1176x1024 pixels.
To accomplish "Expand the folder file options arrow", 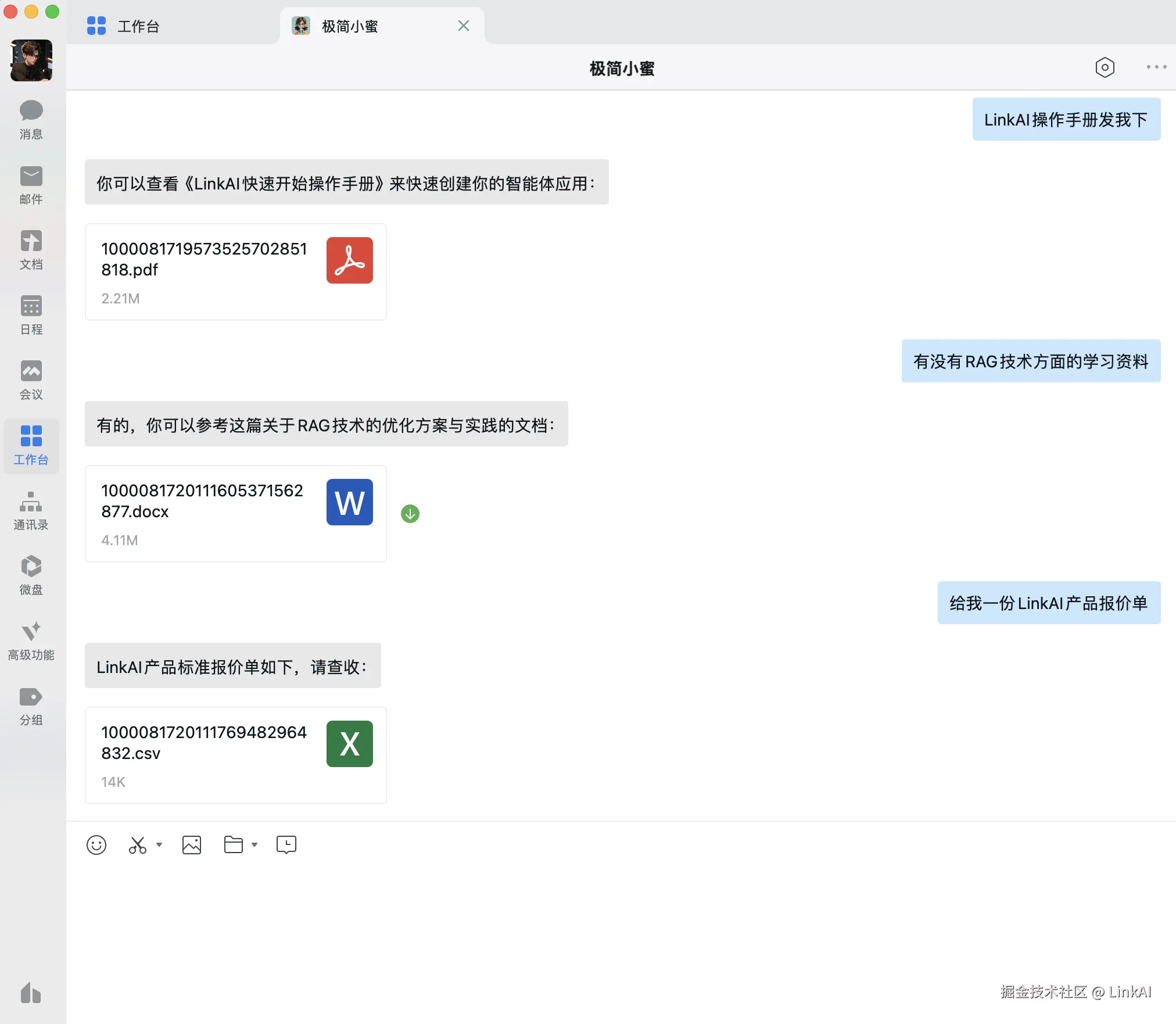I will pyautogui.click(x=254, y=844).
